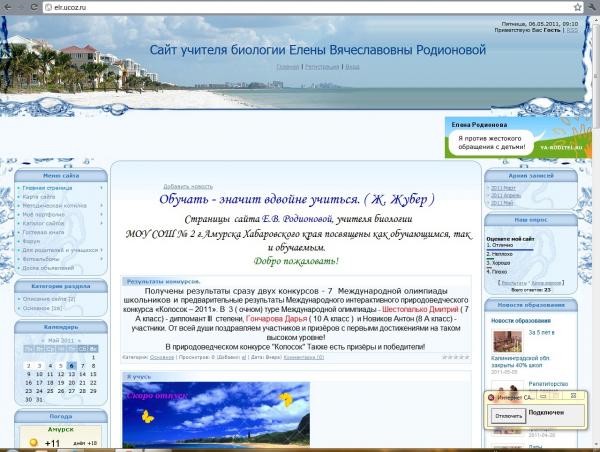Open Моё портфолио menu item
600x452 pixels.
click(43, 214)
